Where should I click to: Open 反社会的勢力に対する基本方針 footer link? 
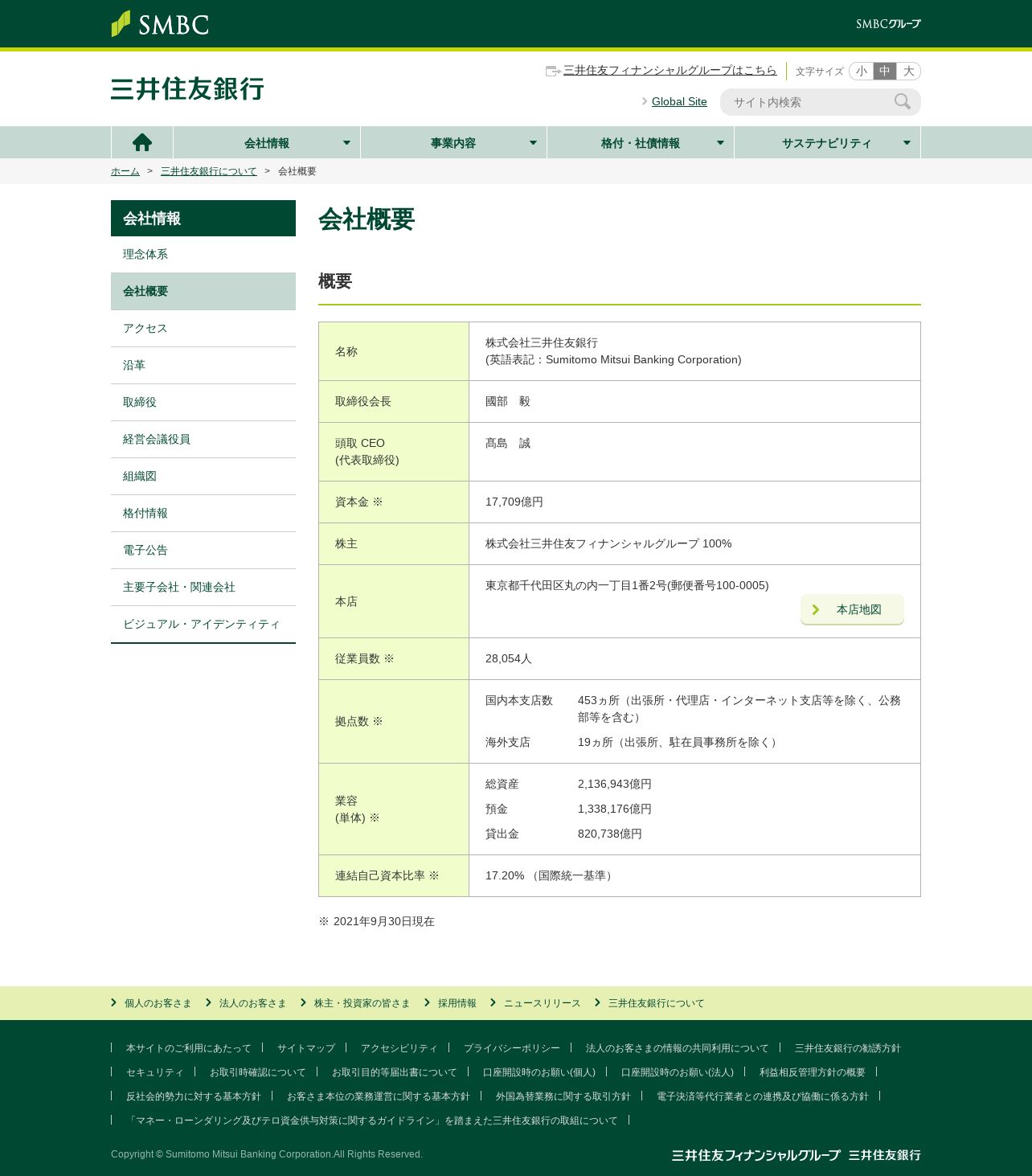click(193, 1096)
